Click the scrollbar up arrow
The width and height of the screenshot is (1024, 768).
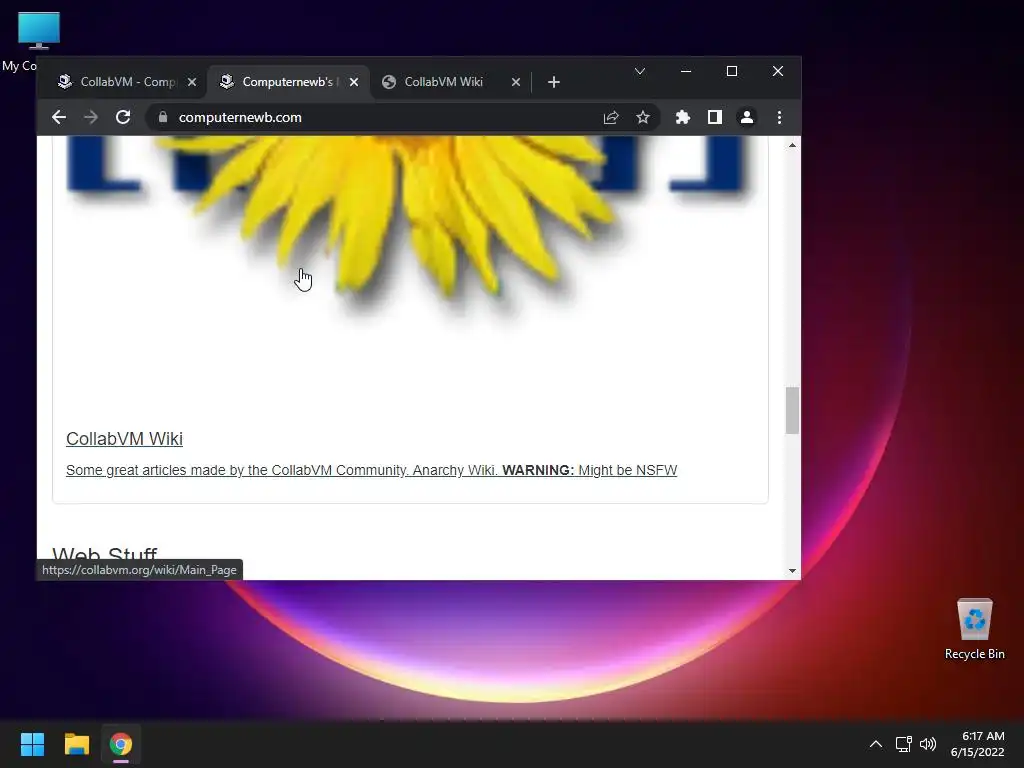[792, 145]
